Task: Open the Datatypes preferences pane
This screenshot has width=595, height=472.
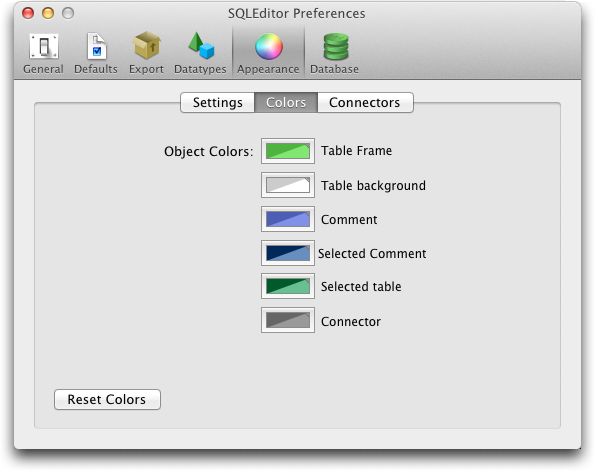Action: pyautogui.click(x=200, y=53)
